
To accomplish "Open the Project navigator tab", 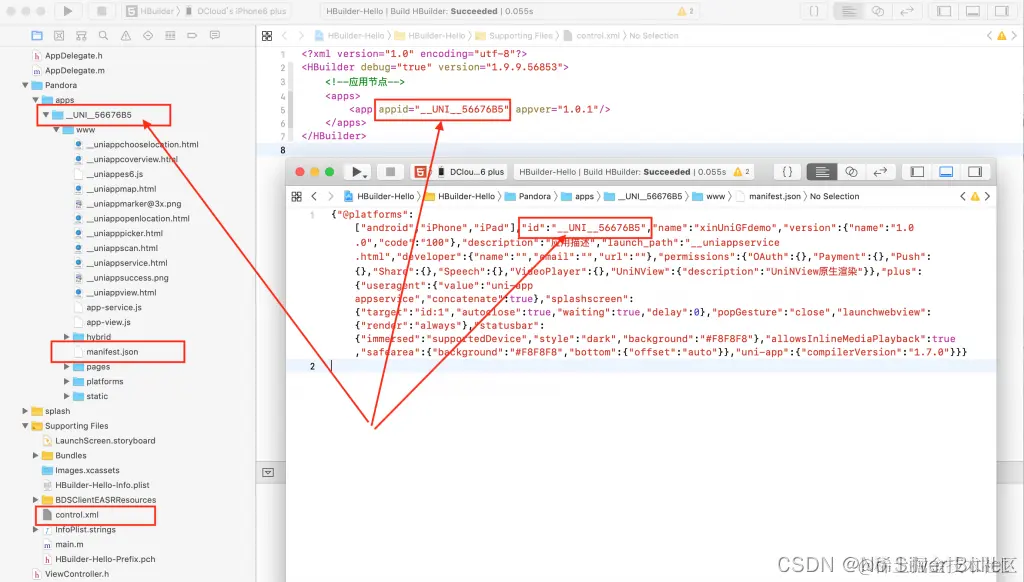I will point(37,35).
